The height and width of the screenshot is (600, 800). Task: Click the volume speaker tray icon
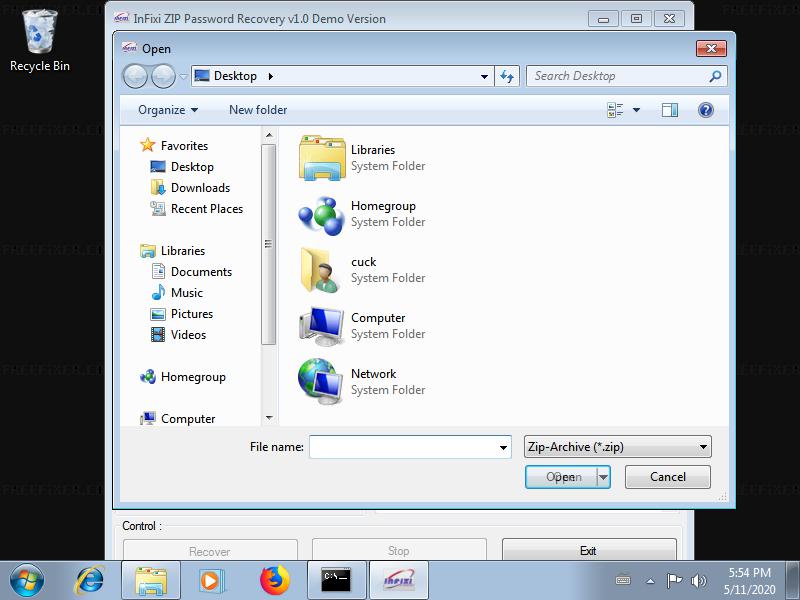click(x=698, y=581)
